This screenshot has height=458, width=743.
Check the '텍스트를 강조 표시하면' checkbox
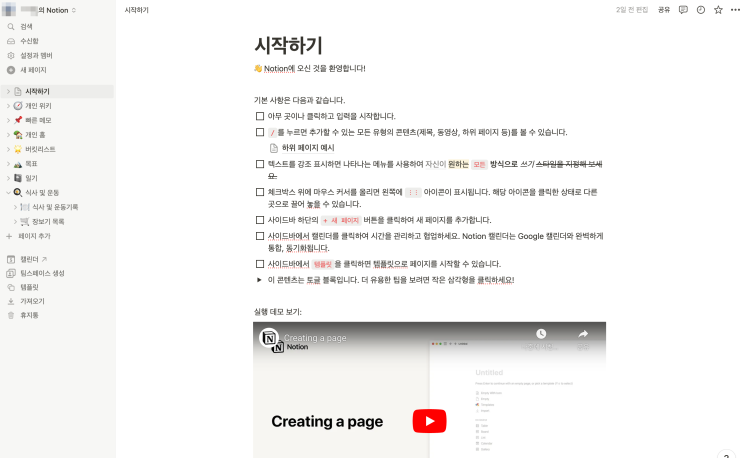pyautogui.click(x=260, y=164)
